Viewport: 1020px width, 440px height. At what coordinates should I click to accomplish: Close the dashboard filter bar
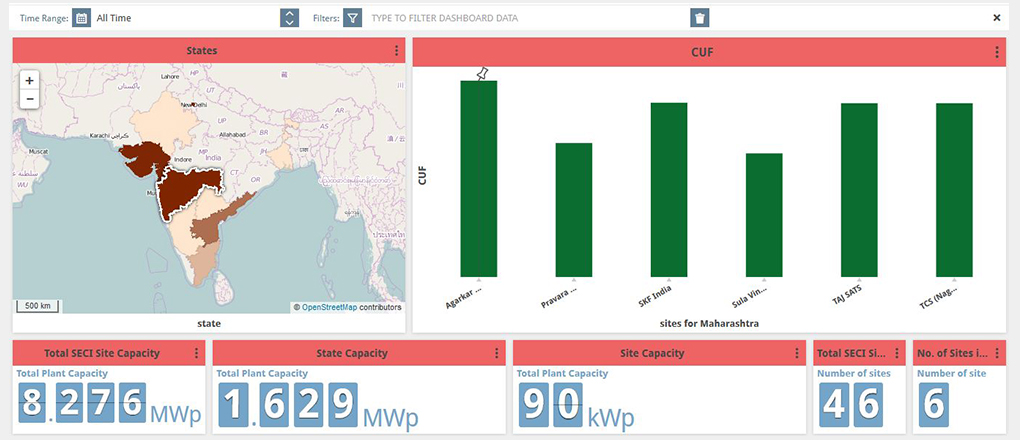(x=996, y=18)
